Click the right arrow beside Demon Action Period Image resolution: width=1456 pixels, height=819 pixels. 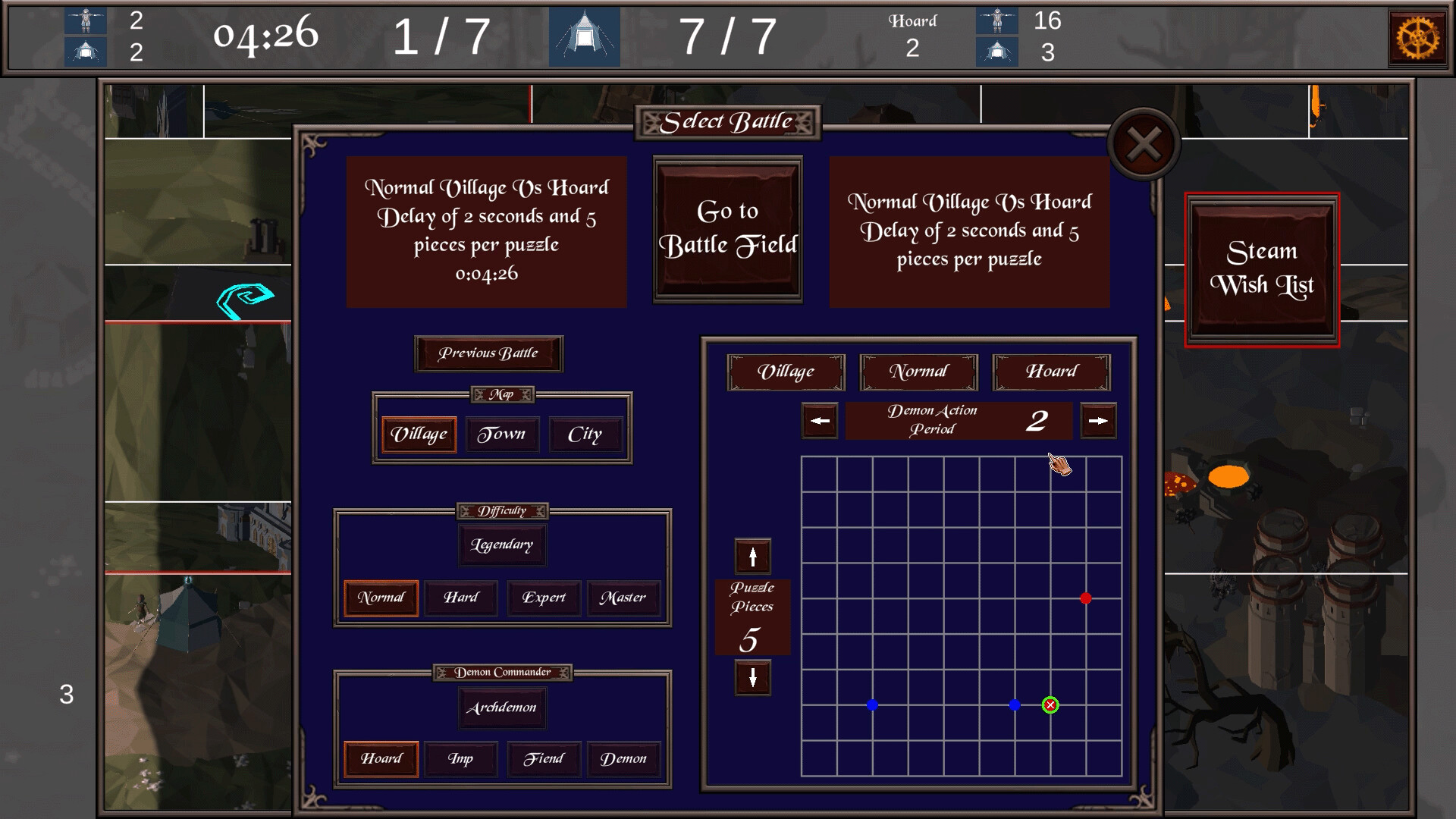[1097, 420]
